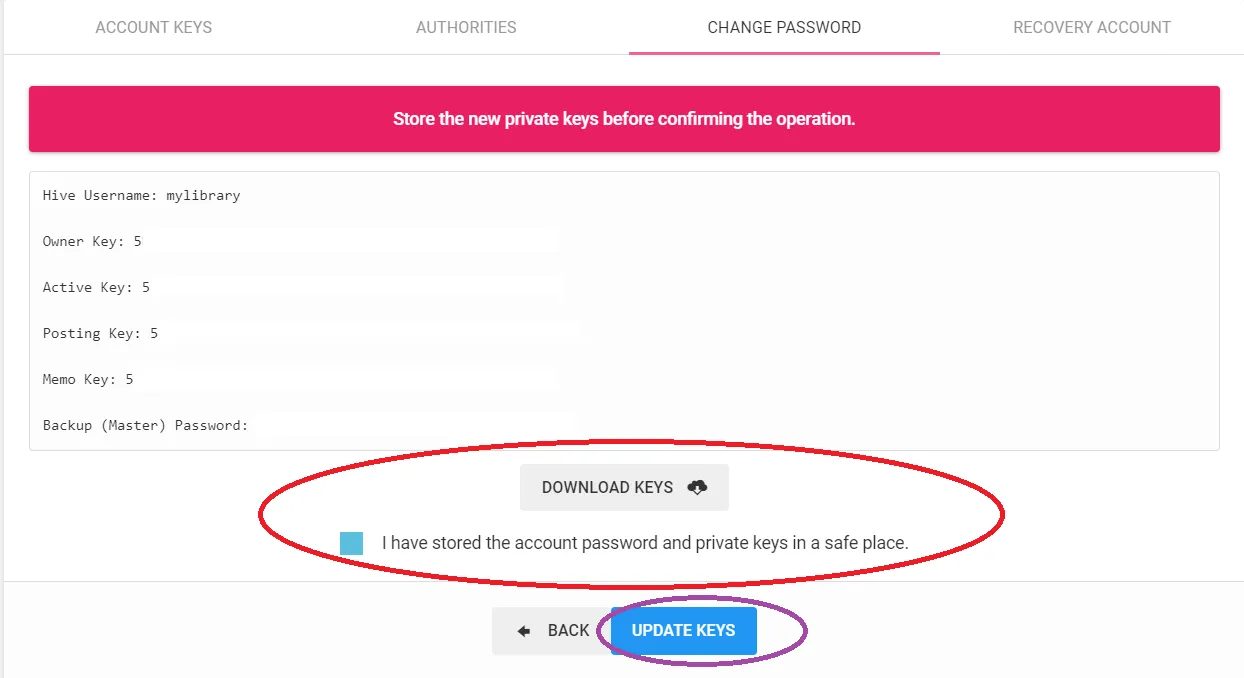Click the Memo Key line
The image size is (1244, 678).
88,380
